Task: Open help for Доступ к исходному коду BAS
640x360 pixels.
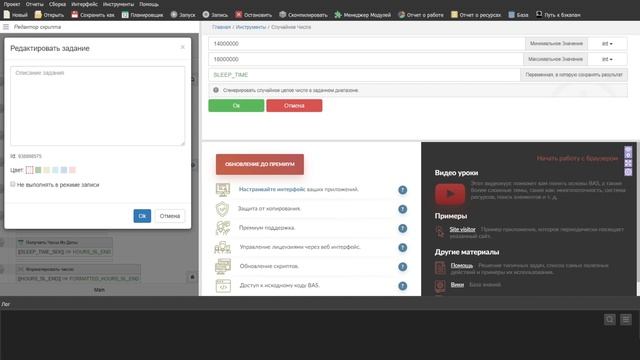Action: (x=402, y=286)
